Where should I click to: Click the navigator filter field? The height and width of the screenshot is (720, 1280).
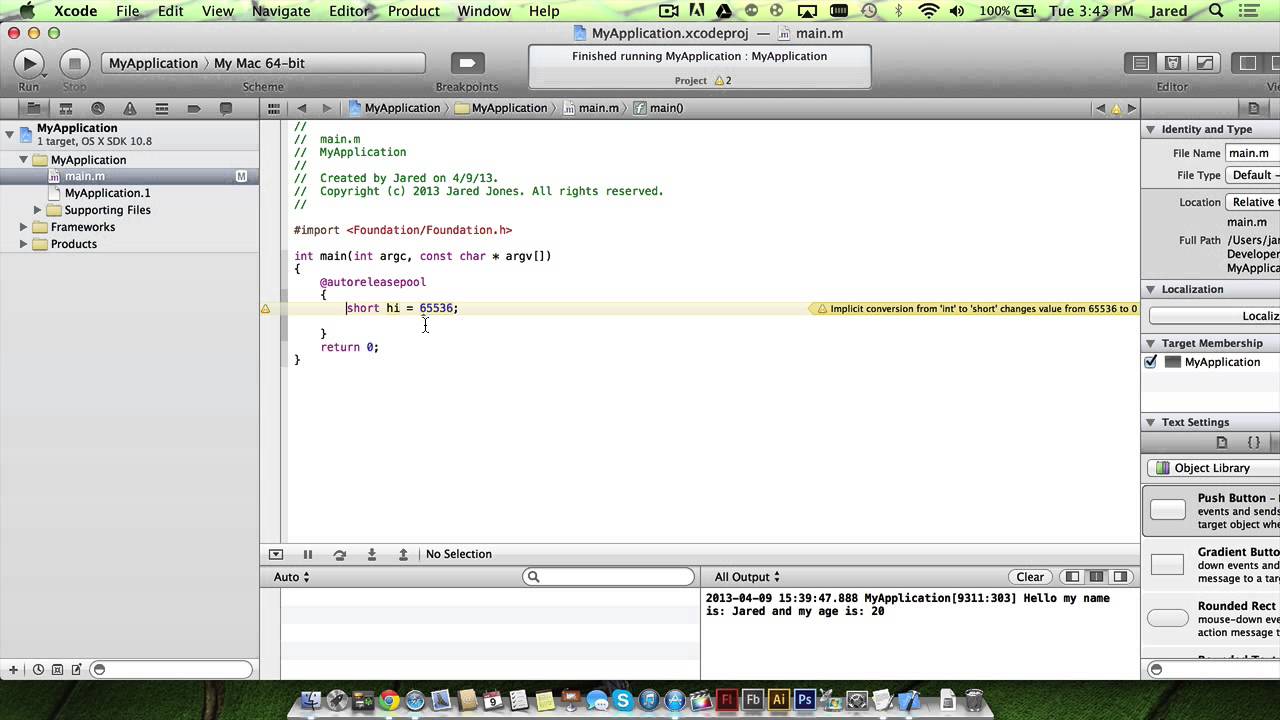point(171,670)
